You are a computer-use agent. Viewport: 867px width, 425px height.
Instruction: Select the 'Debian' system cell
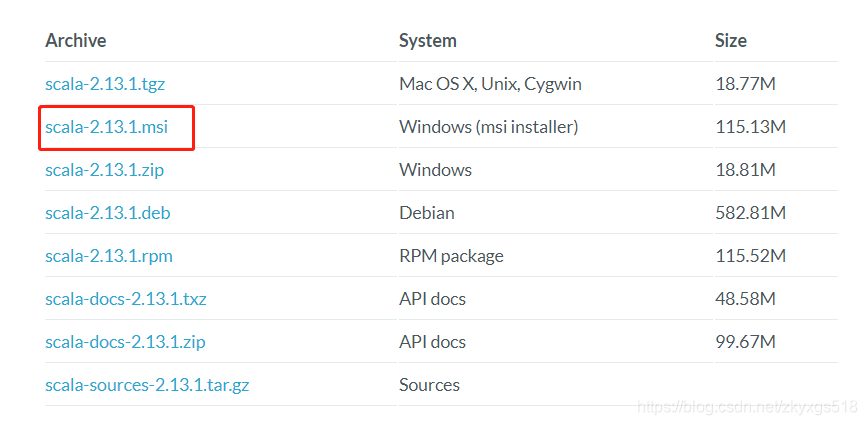(427, 213)
